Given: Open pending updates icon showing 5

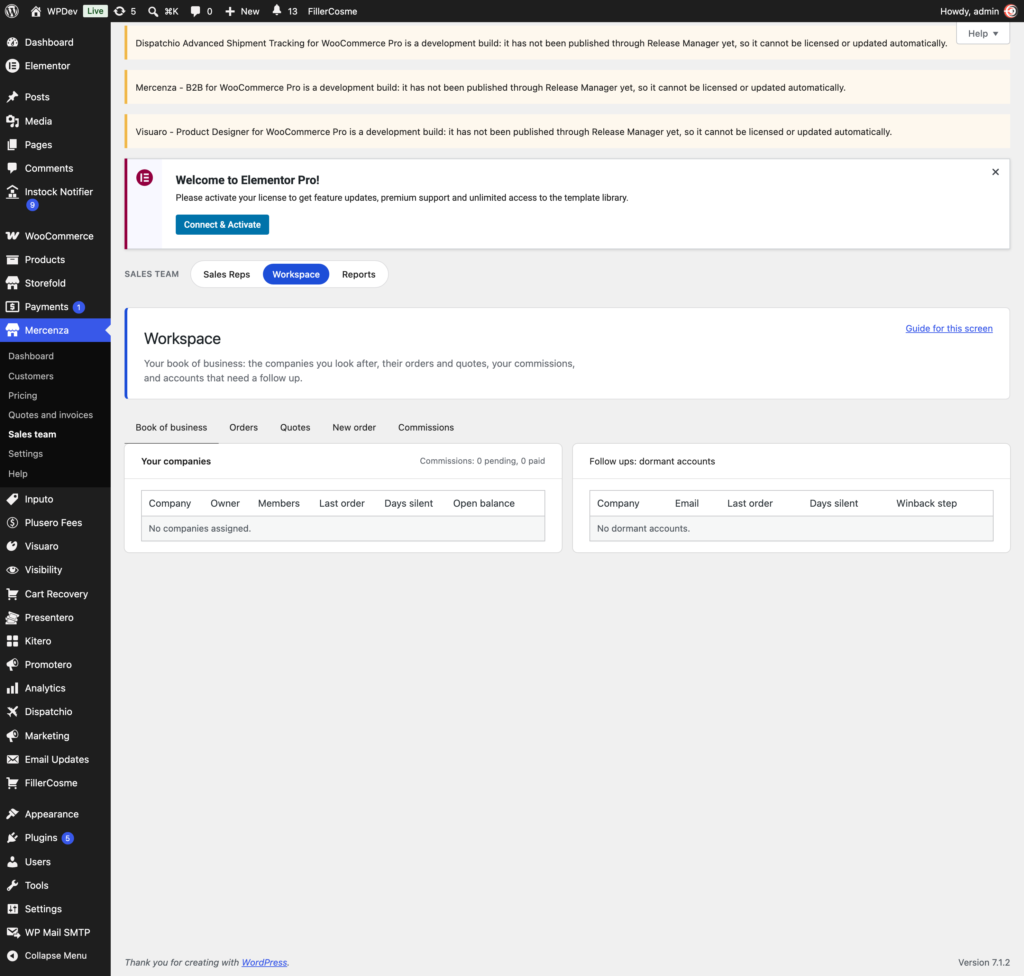Looking at the screenshot, I should click(120, 11).
